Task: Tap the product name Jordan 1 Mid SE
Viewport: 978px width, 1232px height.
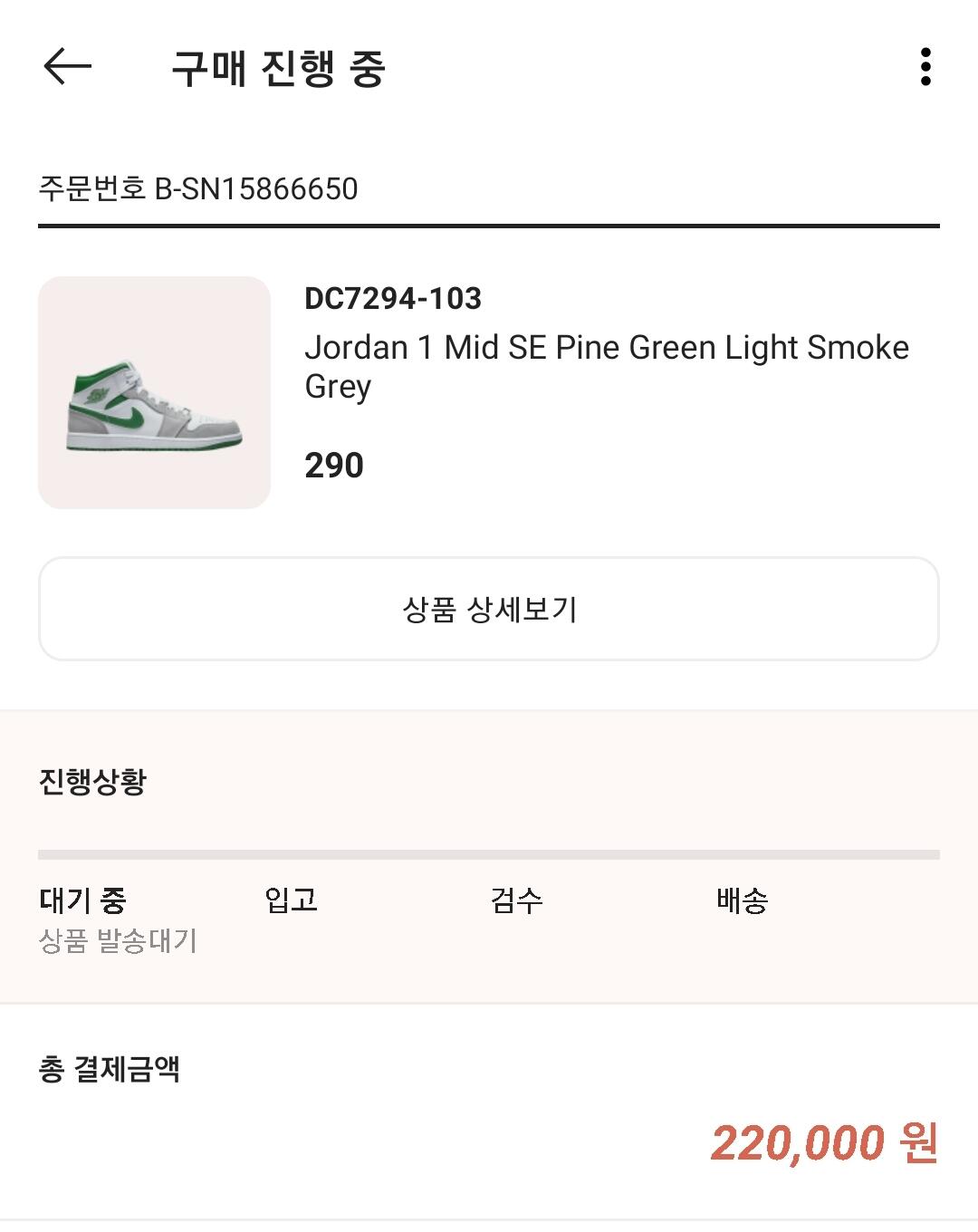Action: point(607,366)
